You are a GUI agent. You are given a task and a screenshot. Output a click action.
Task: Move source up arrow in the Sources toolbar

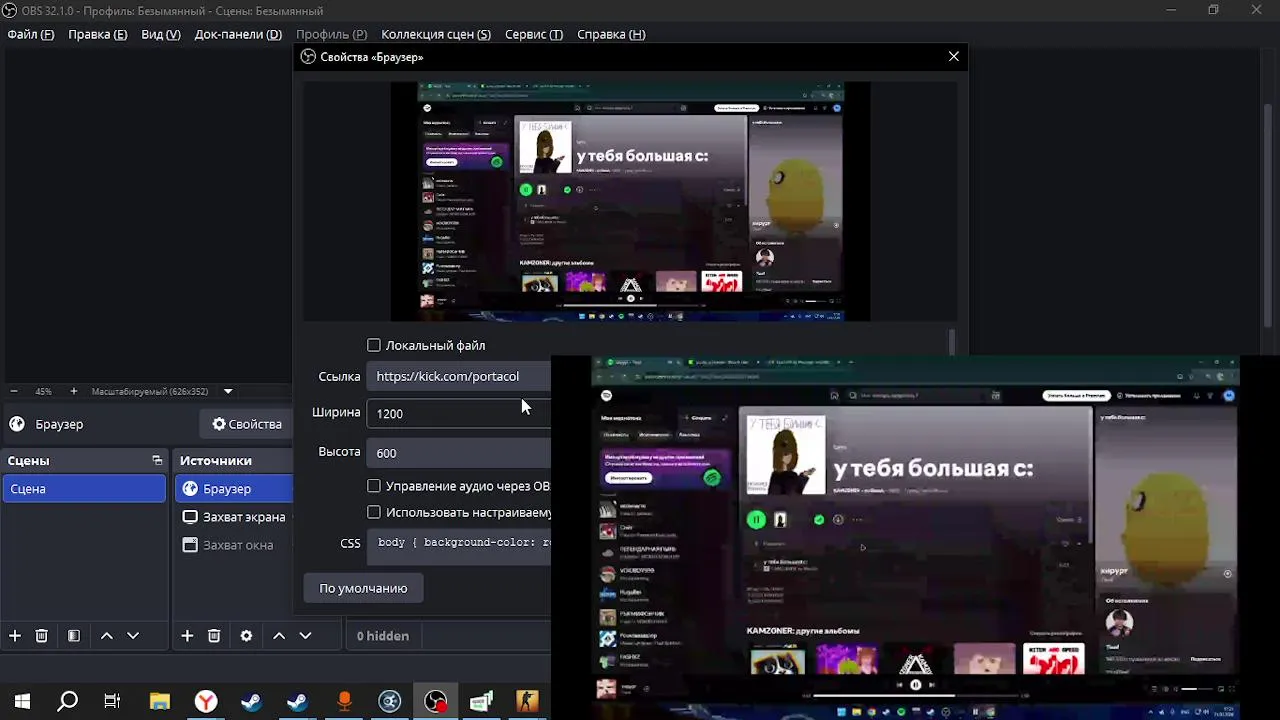pyautogui.click(x=279, y=636)
